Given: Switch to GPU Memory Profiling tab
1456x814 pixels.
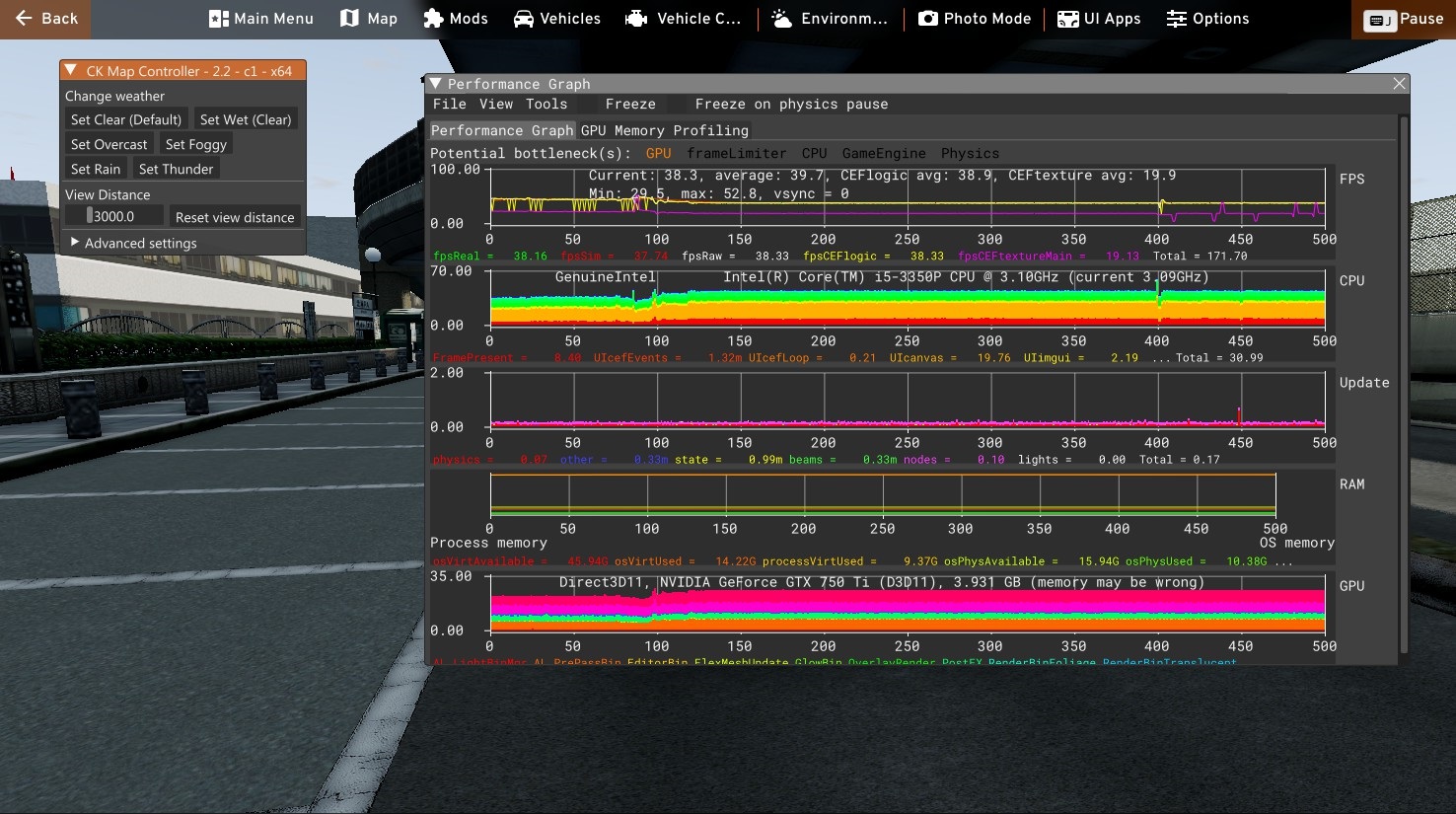Looking at the screenshot, I should click(x=664, y=130).
